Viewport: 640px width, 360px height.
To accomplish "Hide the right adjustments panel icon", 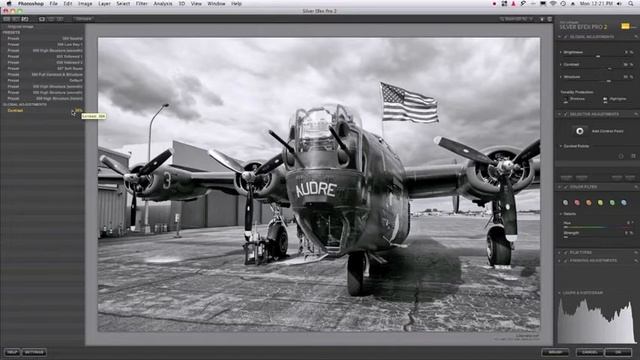I will (x=550, y=19).
